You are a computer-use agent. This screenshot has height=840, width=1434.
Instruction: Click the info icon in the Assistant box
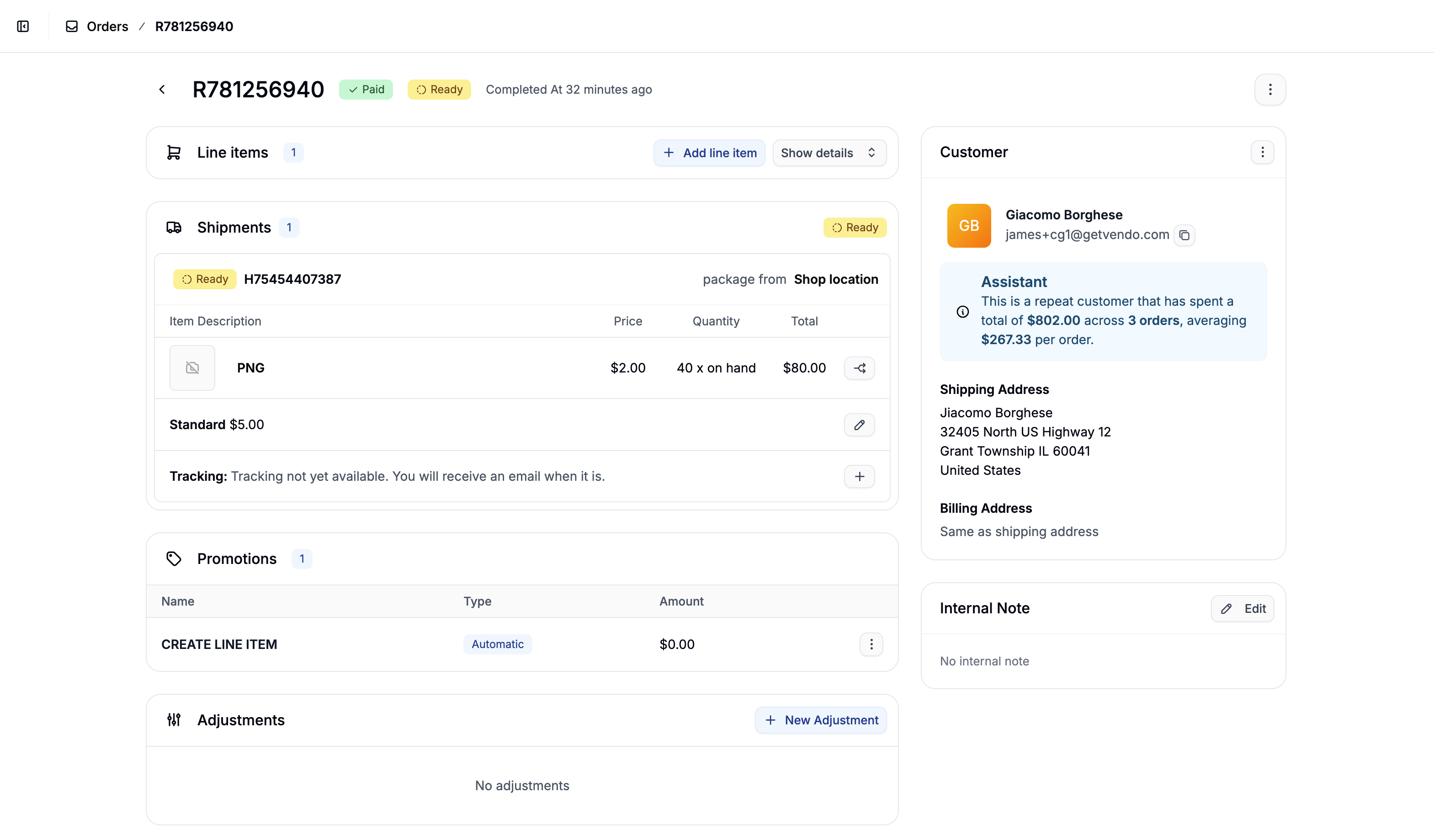tap(962, 311)
